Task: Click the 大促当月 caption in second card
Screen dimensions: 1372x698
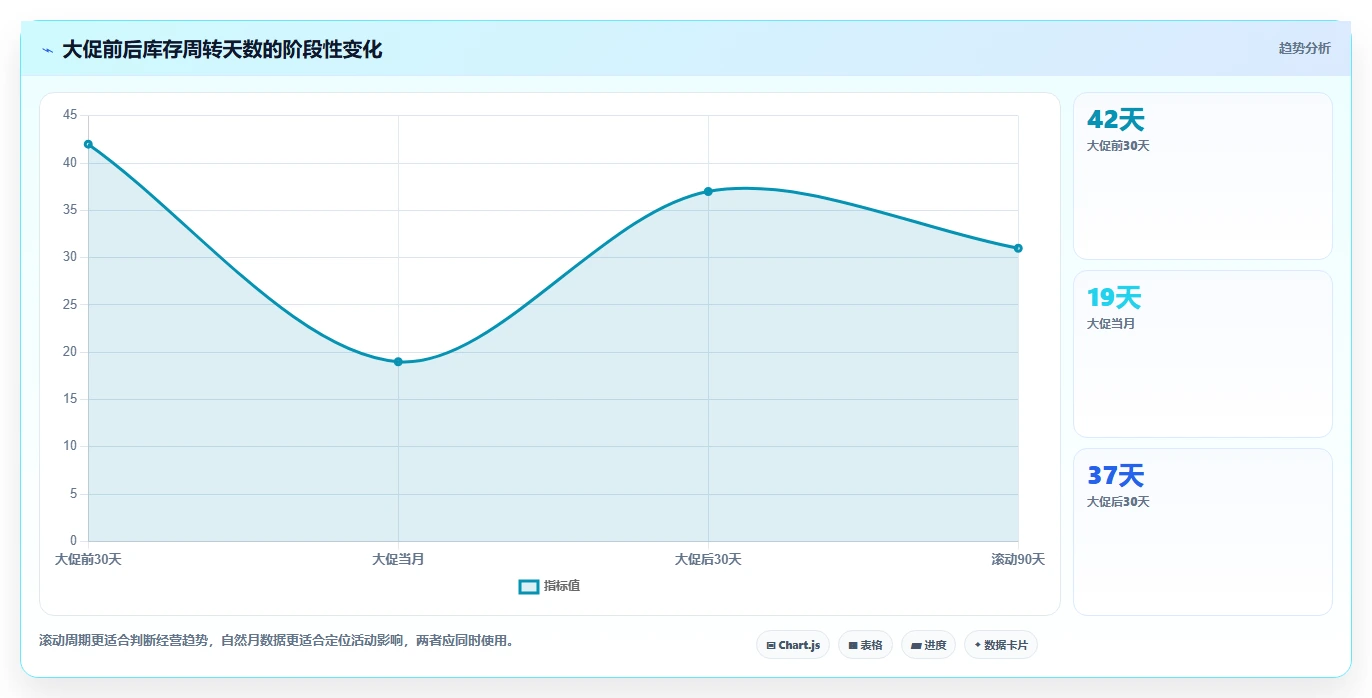Action: (1111, 324)
